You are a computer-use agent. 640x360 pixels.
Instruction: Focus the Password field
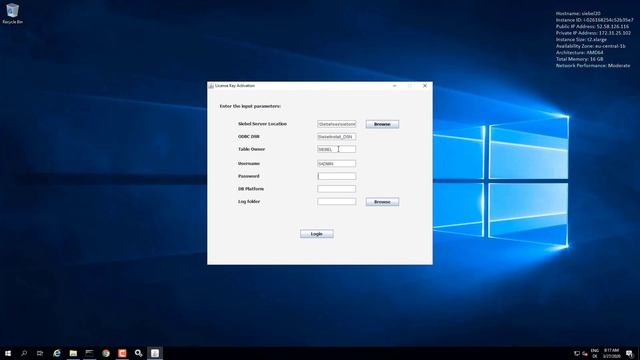click(336, 176)
